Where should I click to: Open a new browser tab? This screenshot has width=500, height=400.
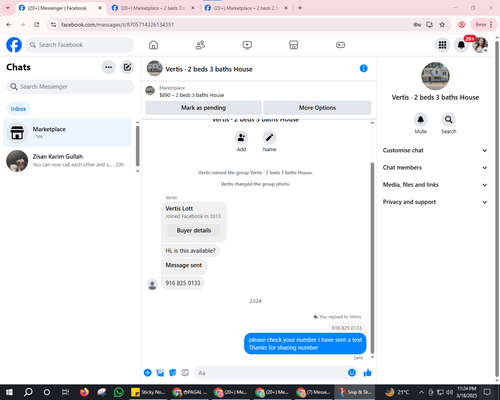[x=300, y=8]
